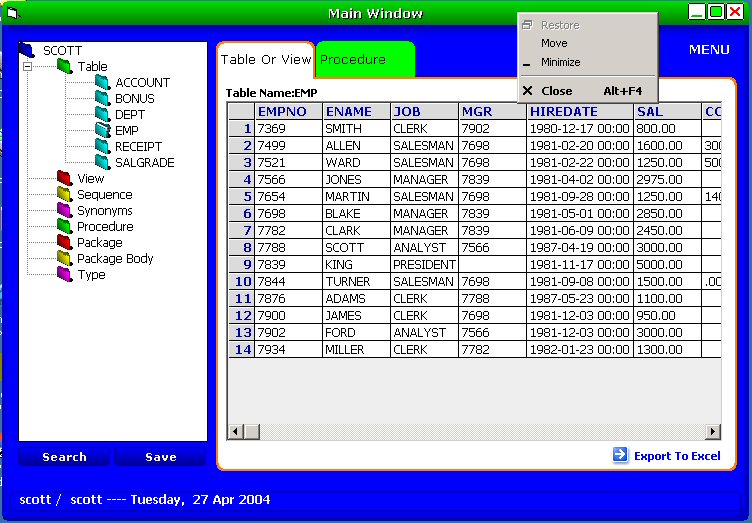
Task: Click the JOB column header
Action: (424, 111)
